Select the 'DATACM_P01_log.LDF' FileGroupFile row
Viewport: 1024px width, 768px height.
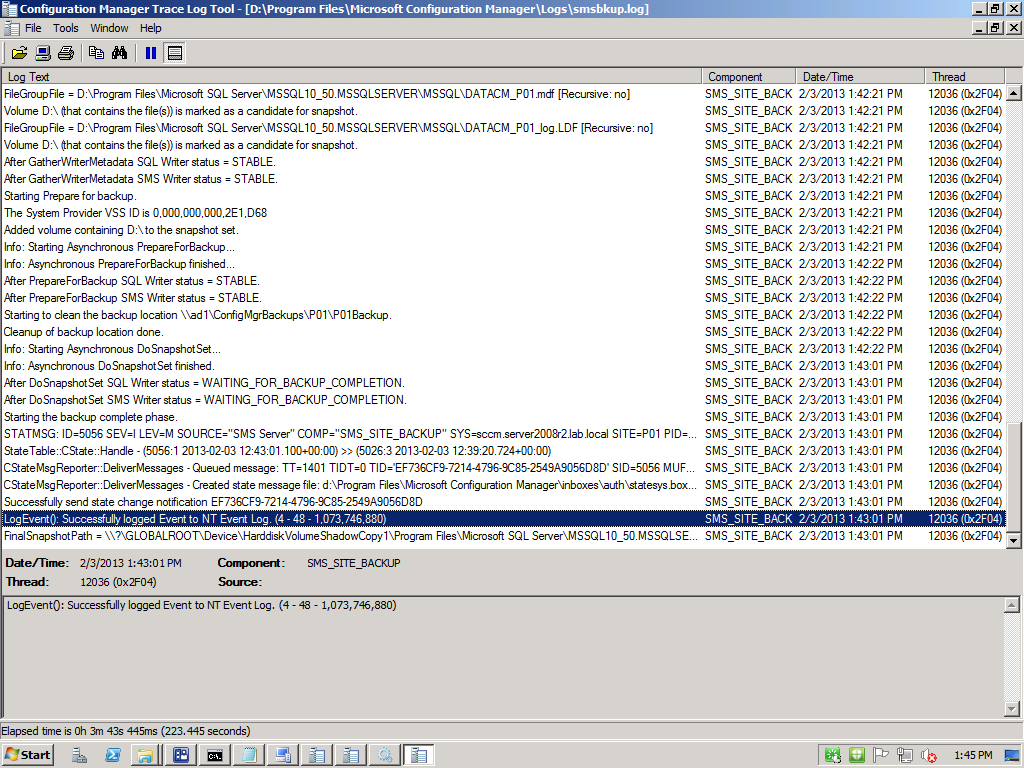point(503,128)
